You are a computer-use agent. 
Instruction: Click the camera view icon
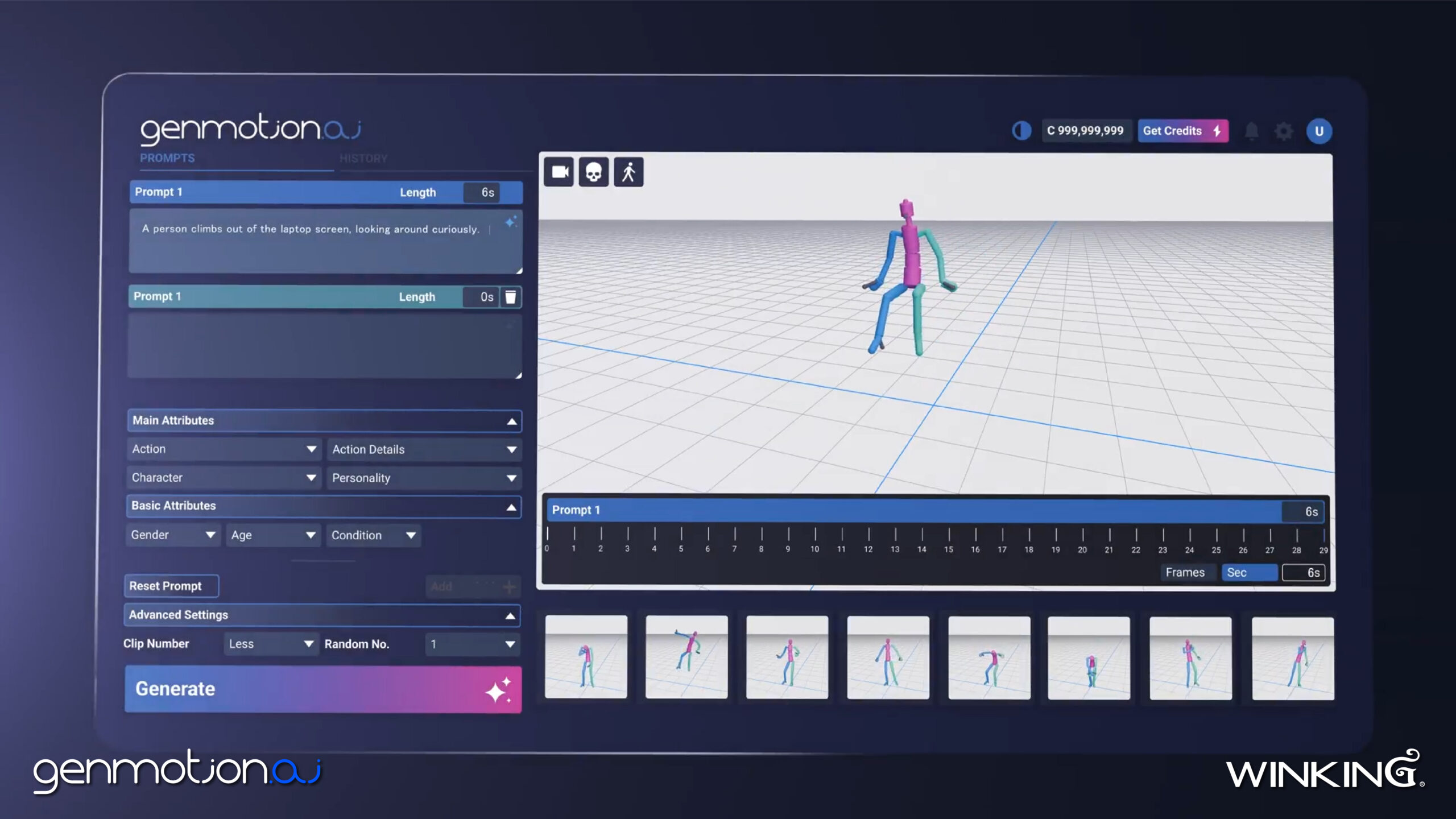[559, 172]
